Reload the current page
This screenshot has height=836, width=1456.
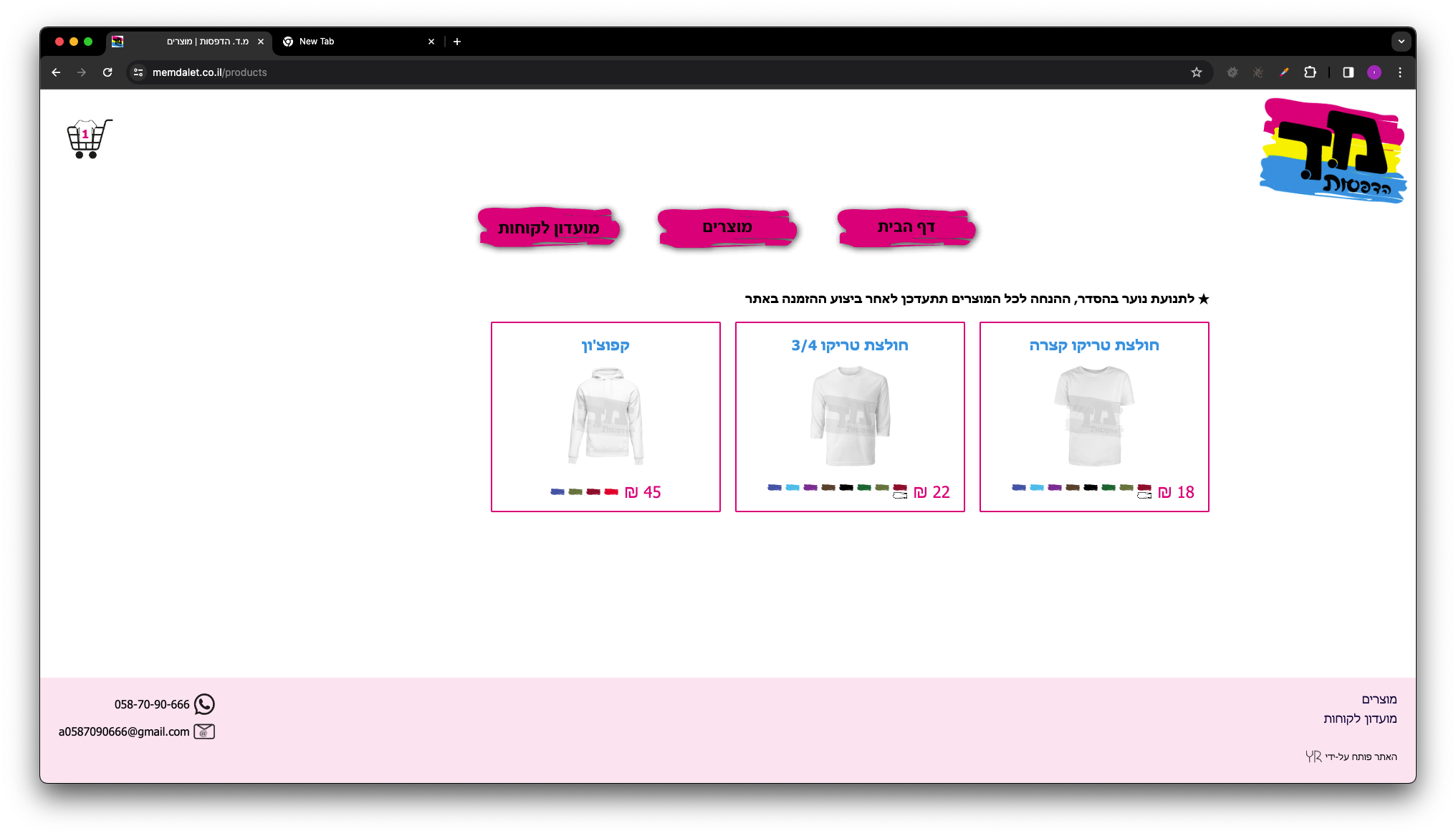107,72
